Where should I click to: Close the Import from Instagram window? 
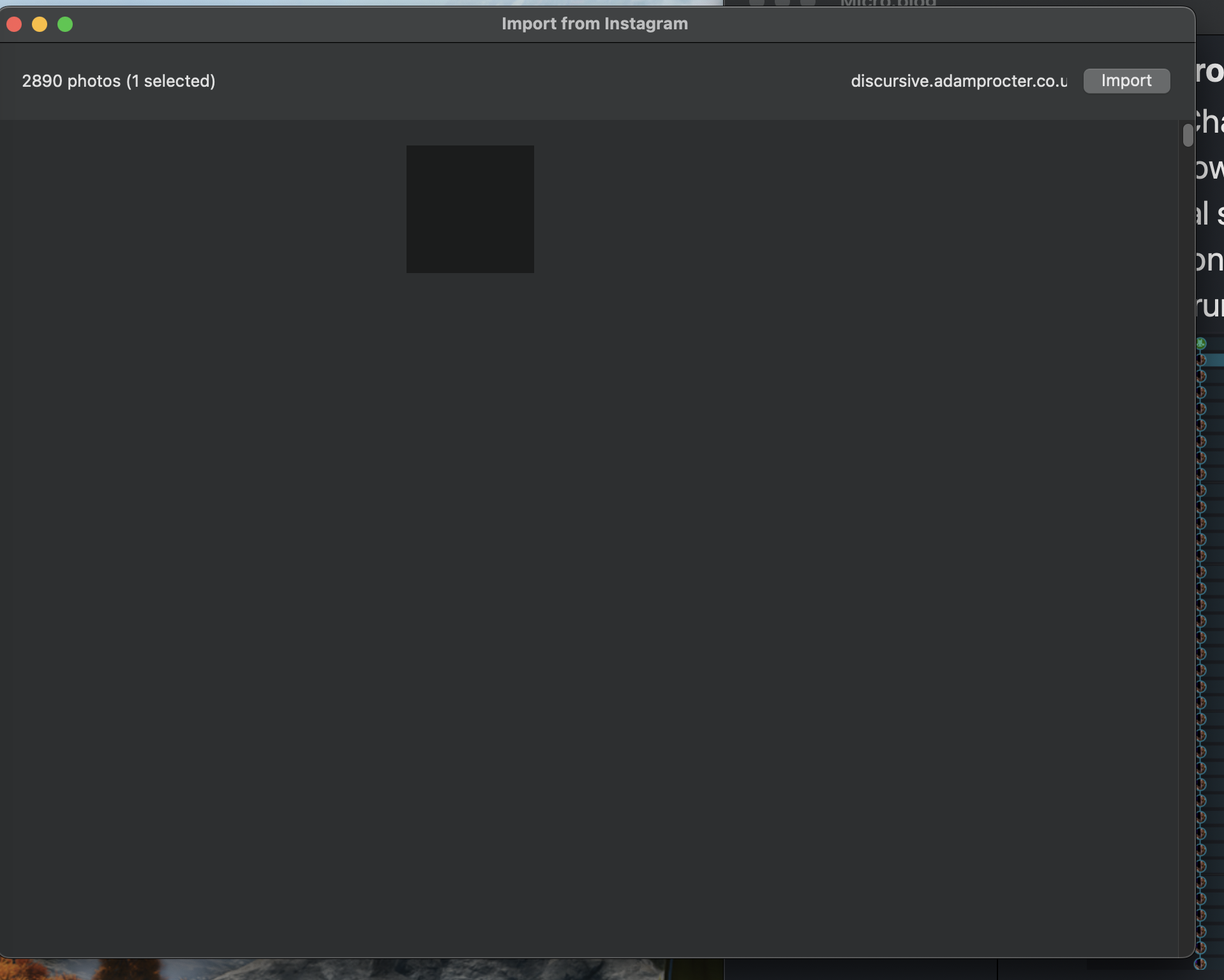(14, 24)
